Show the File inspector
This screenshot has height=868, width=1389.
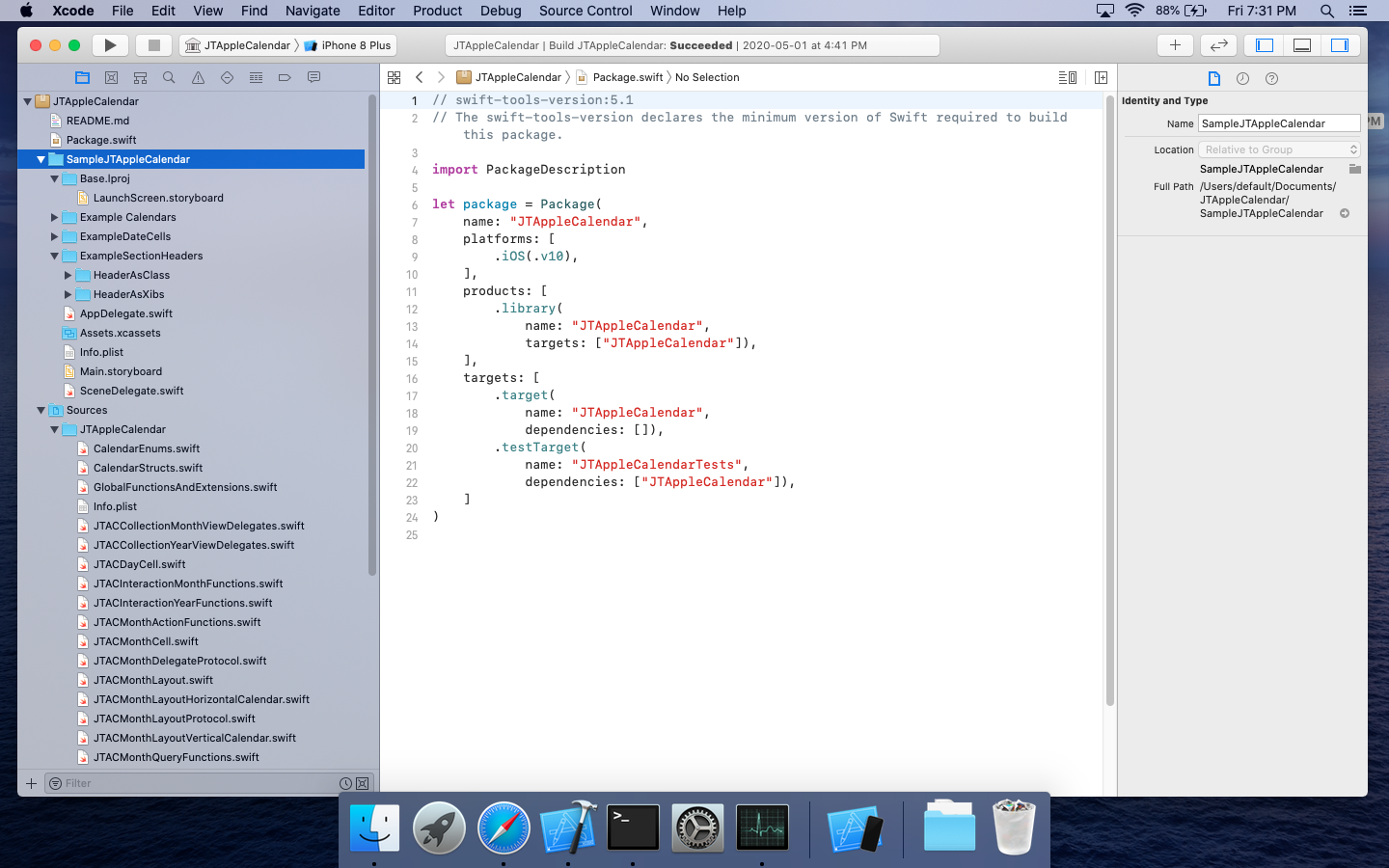tap(1214, 78)
